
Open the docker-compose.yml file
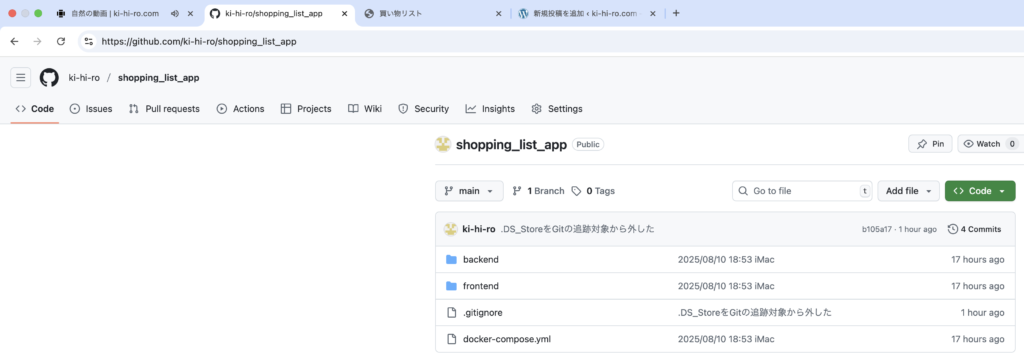point(507,339)
